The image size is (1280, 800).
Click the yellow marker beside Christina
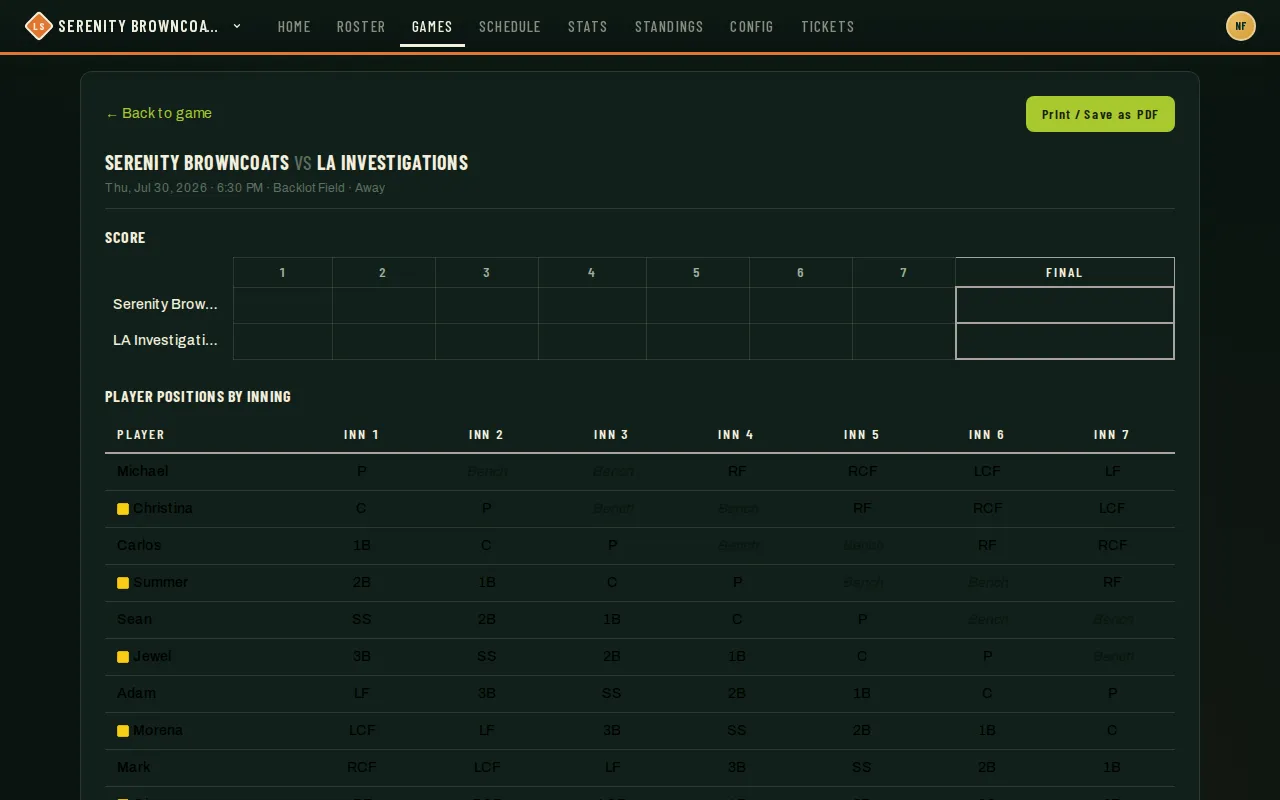pos(123,509)
